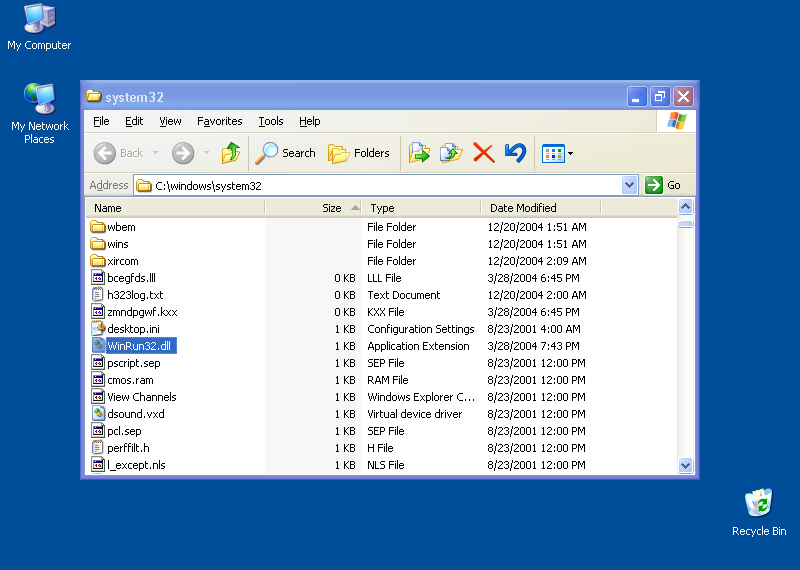800x570 pixels.
Task: Click the Go button
Action: [x=663, y=185]
